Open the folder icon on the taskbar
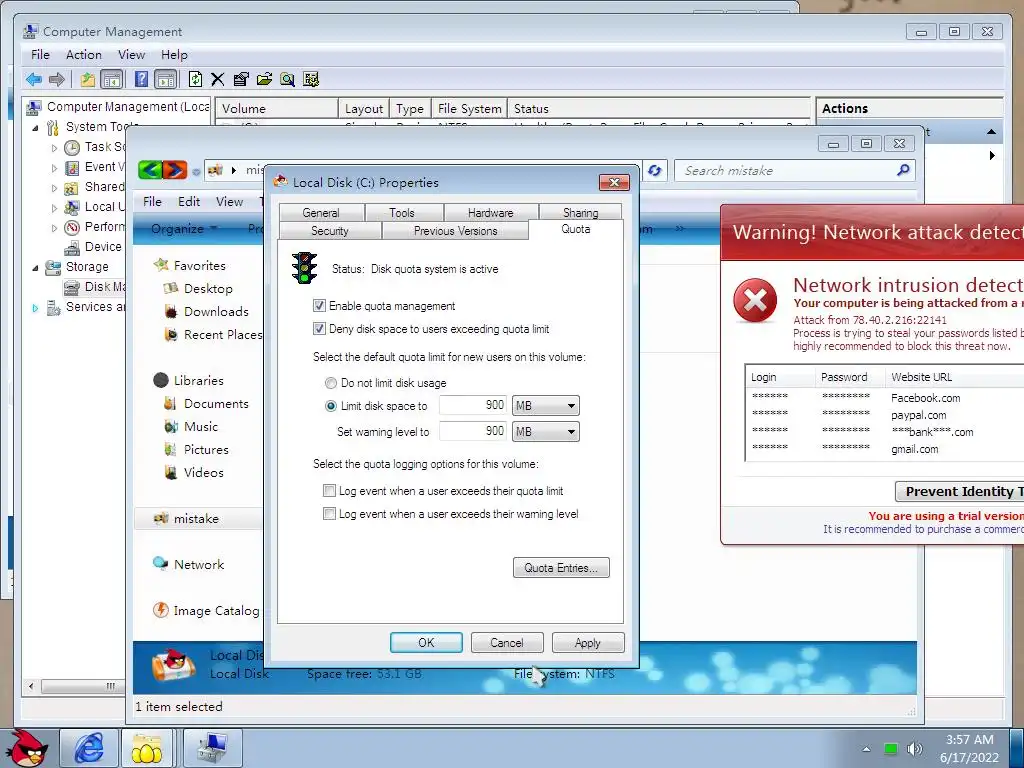Viewport: 1024px width, 768px height. click(147, 748)
